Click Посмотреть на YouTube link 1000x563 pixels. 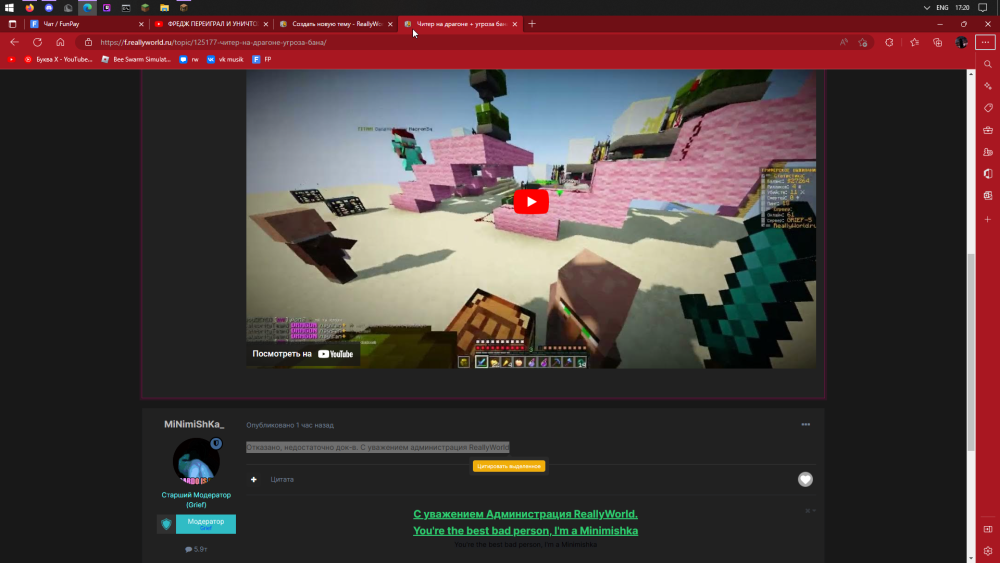pos(302,354)
